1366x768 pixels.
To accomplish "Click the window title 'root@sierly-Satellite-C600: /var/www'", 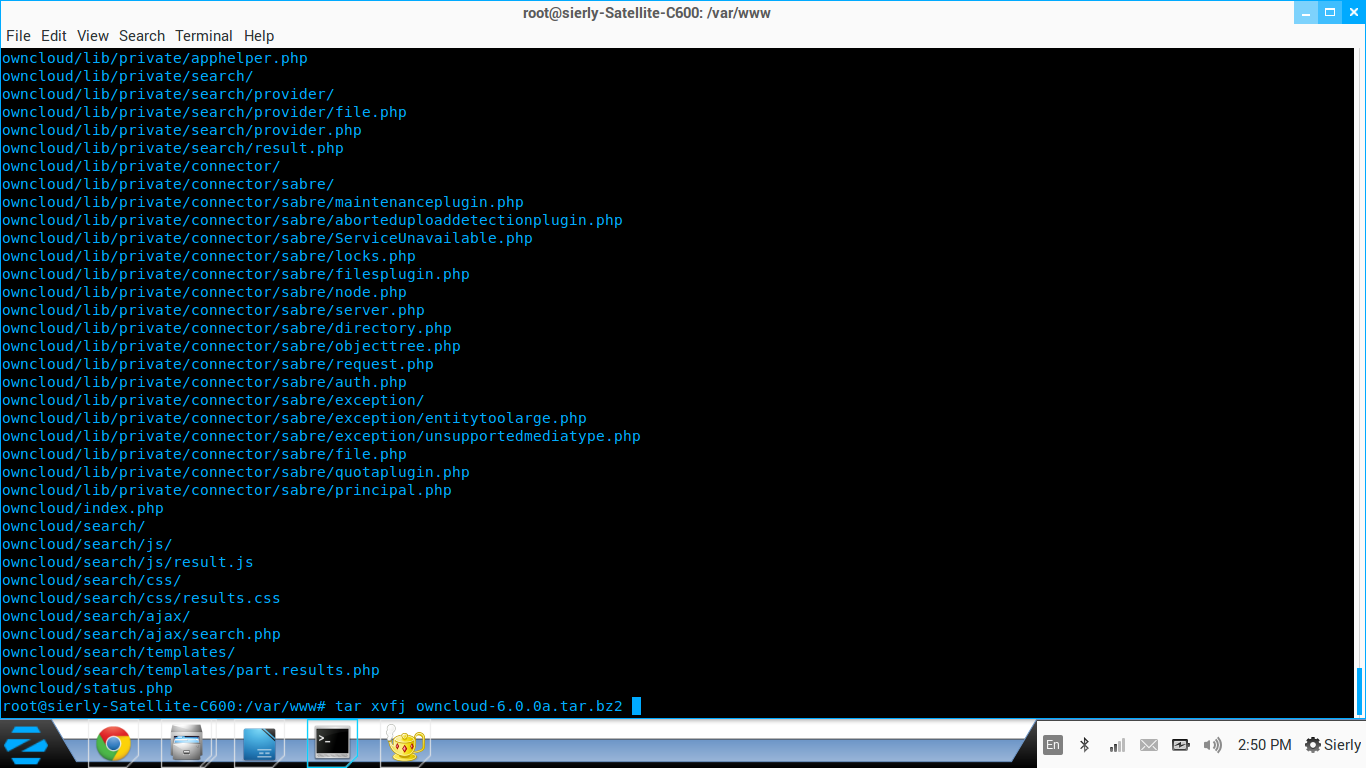I will 647,12.
